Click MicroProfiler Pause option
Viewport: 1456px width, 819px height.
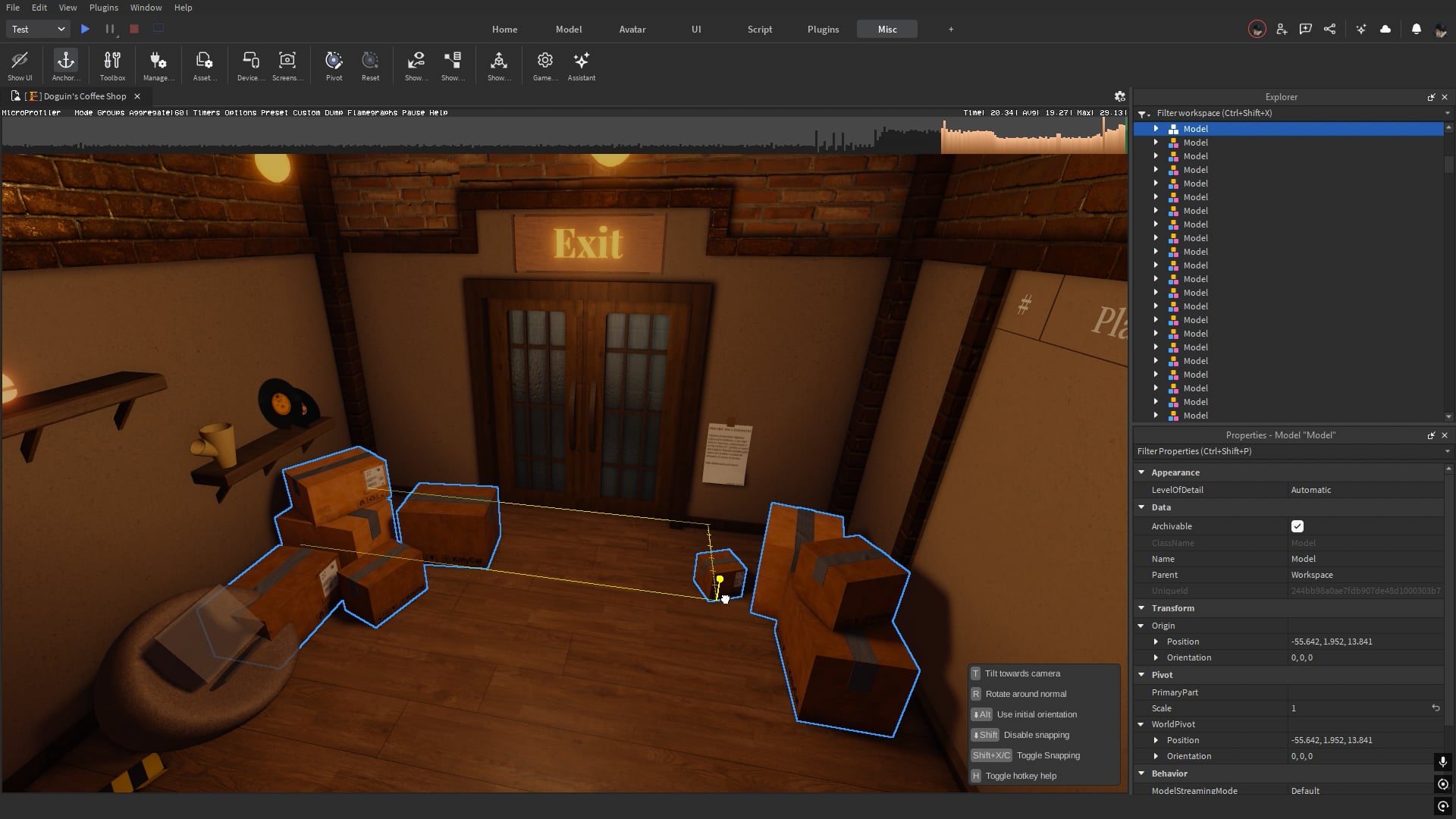click(413, 113)
